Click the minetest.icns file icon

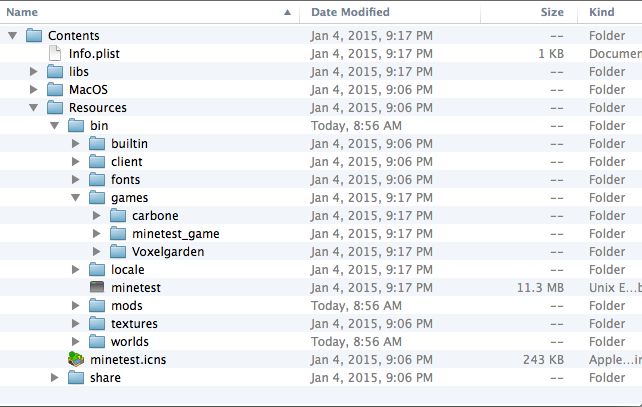pyautogui.click(x=76, y=359)
